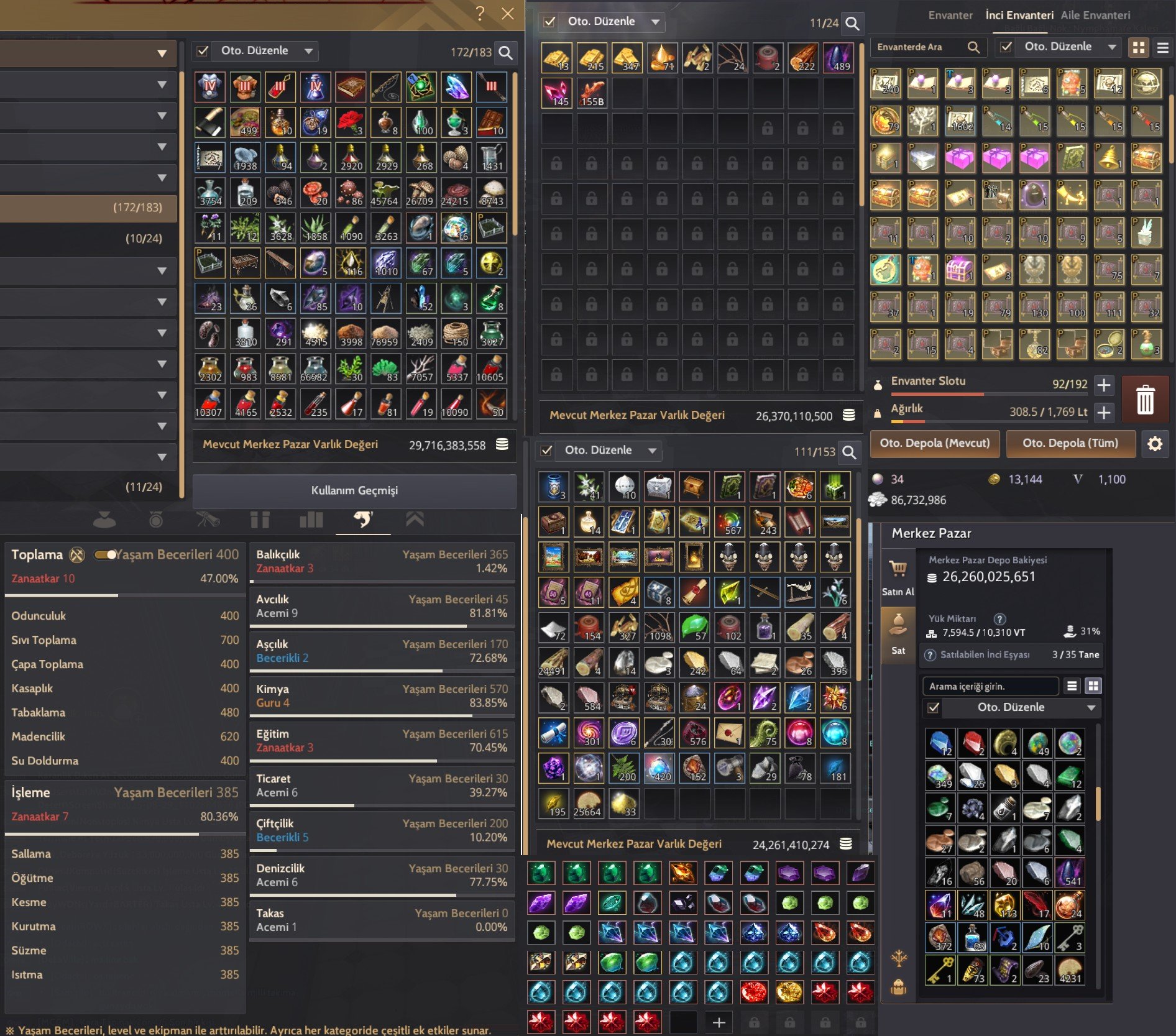Switch to the Envanter tab
This screenshot has height=1036, width=1176.
click(950, 16)
